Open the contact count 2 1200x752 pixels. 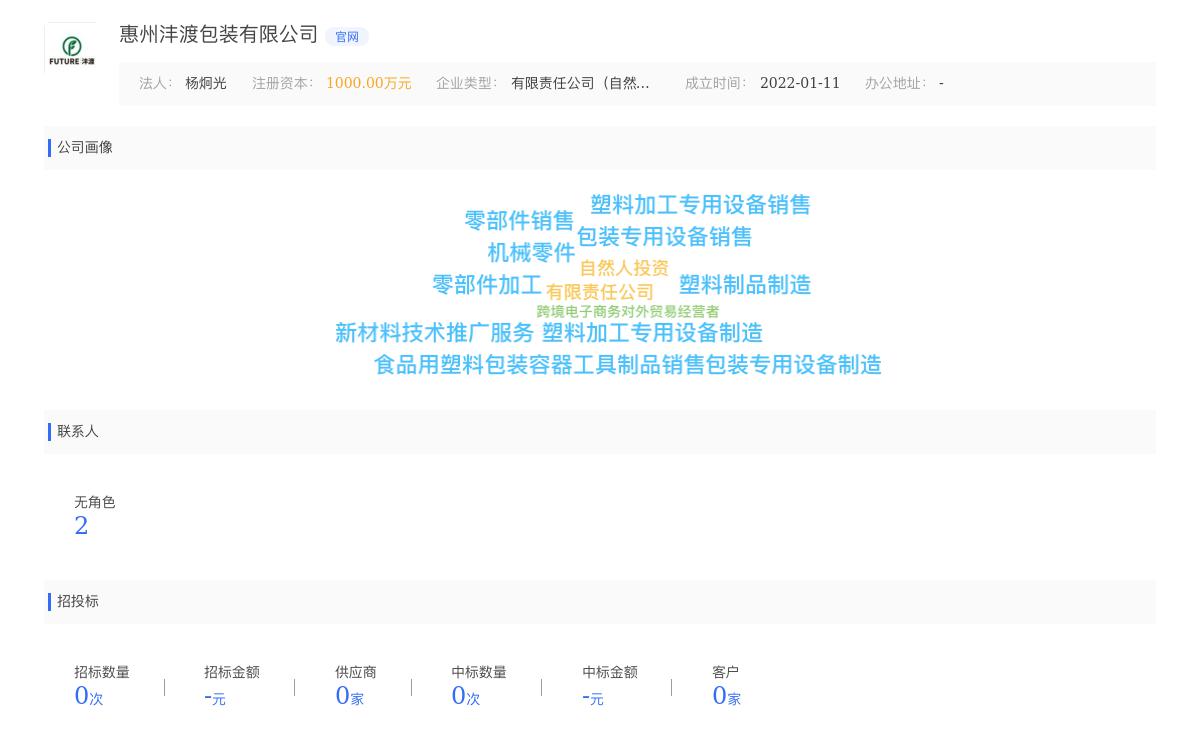[x=81, y=526]
